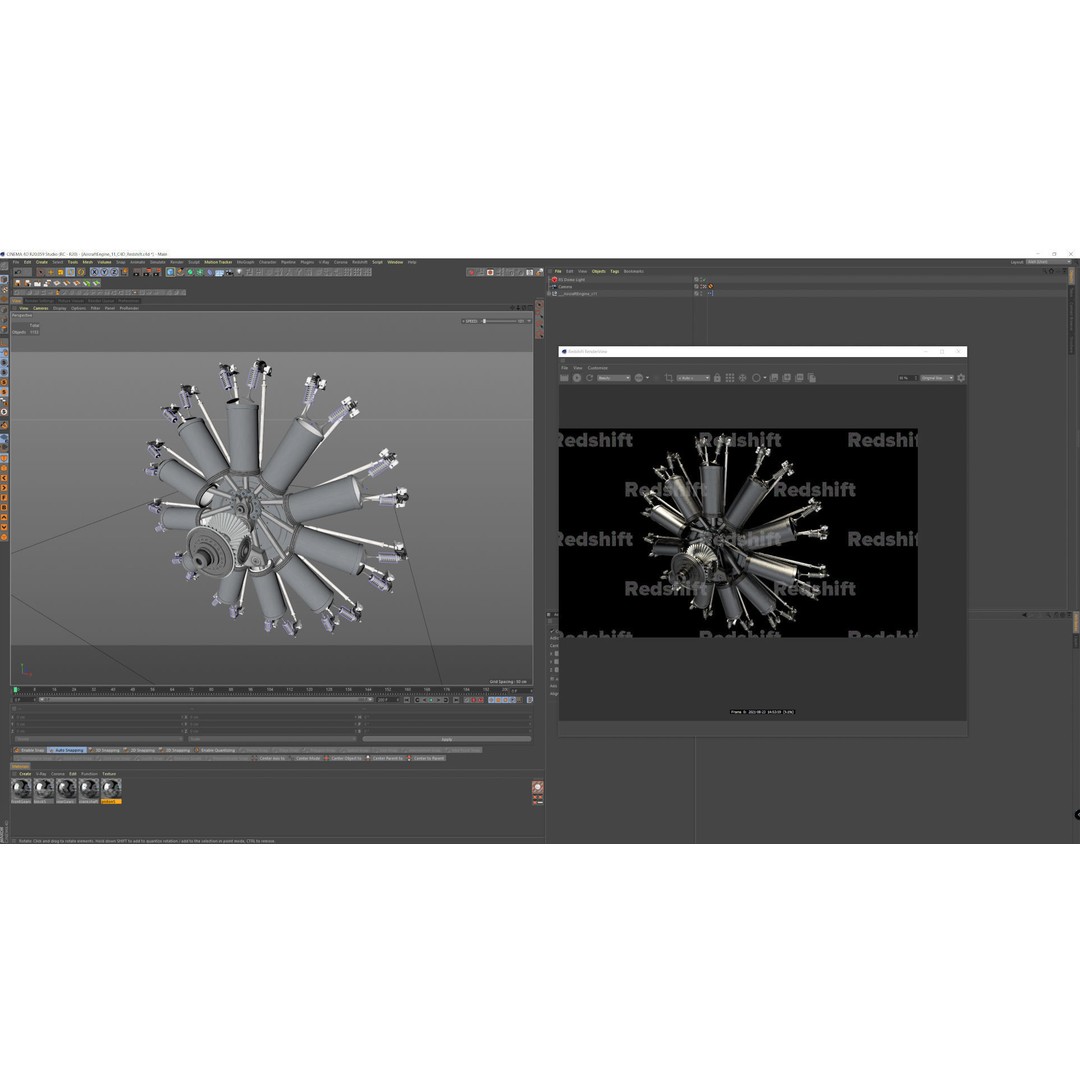Toggle Enable Quantizing in snapping bar
The height and width of the screenshot is (1080, 1080).
tap(217, 749)
